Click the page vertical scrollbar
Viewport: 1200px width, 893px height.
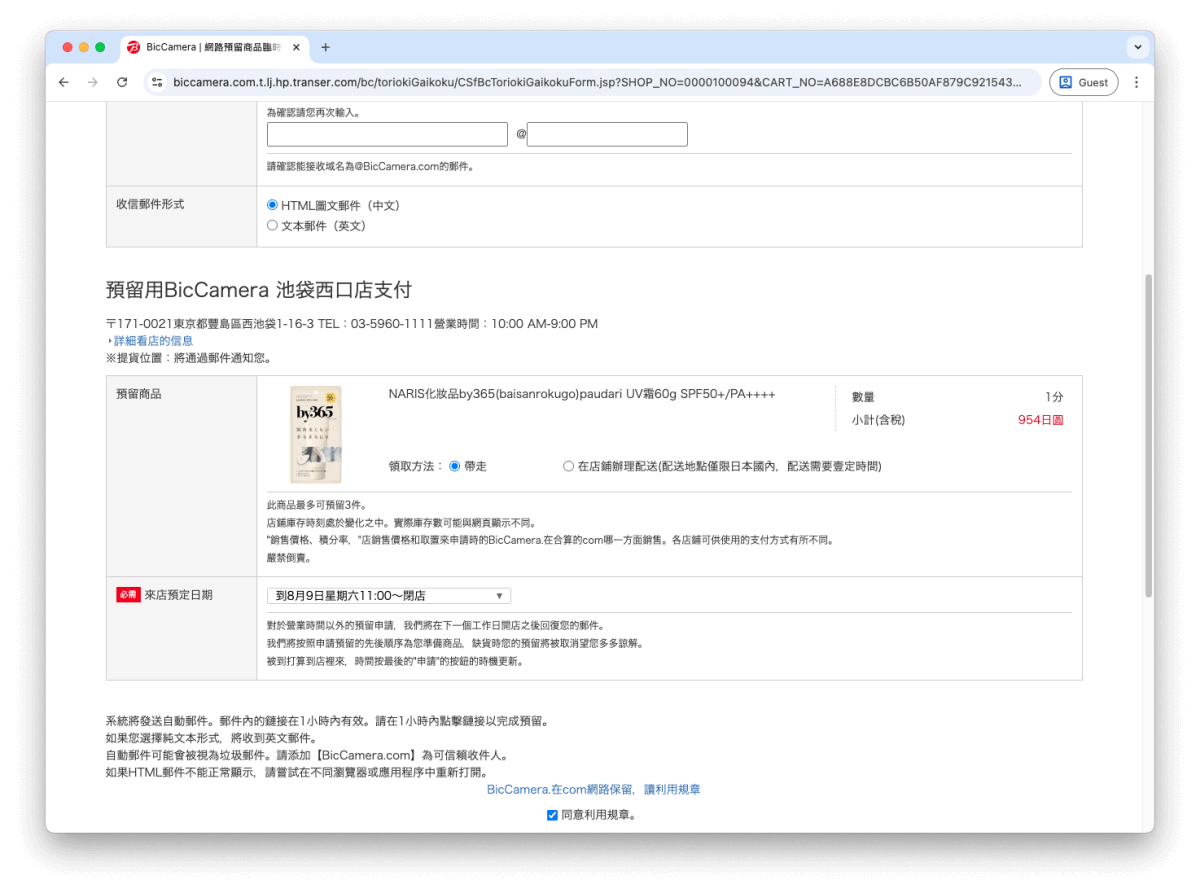[x=1148, y=436]
